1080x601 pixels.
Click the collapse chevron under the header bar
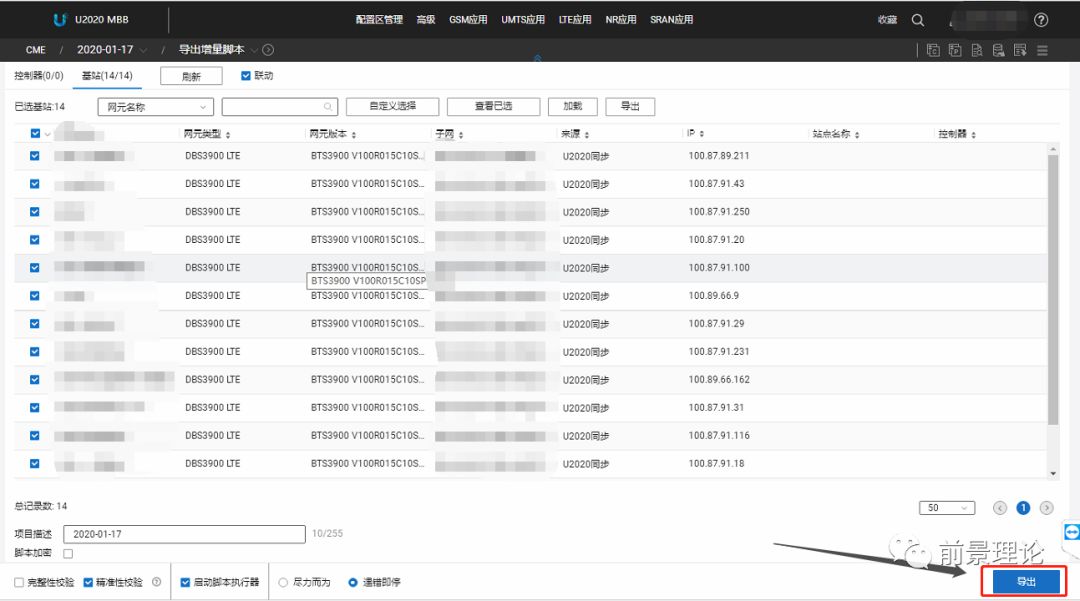point(537,59)
